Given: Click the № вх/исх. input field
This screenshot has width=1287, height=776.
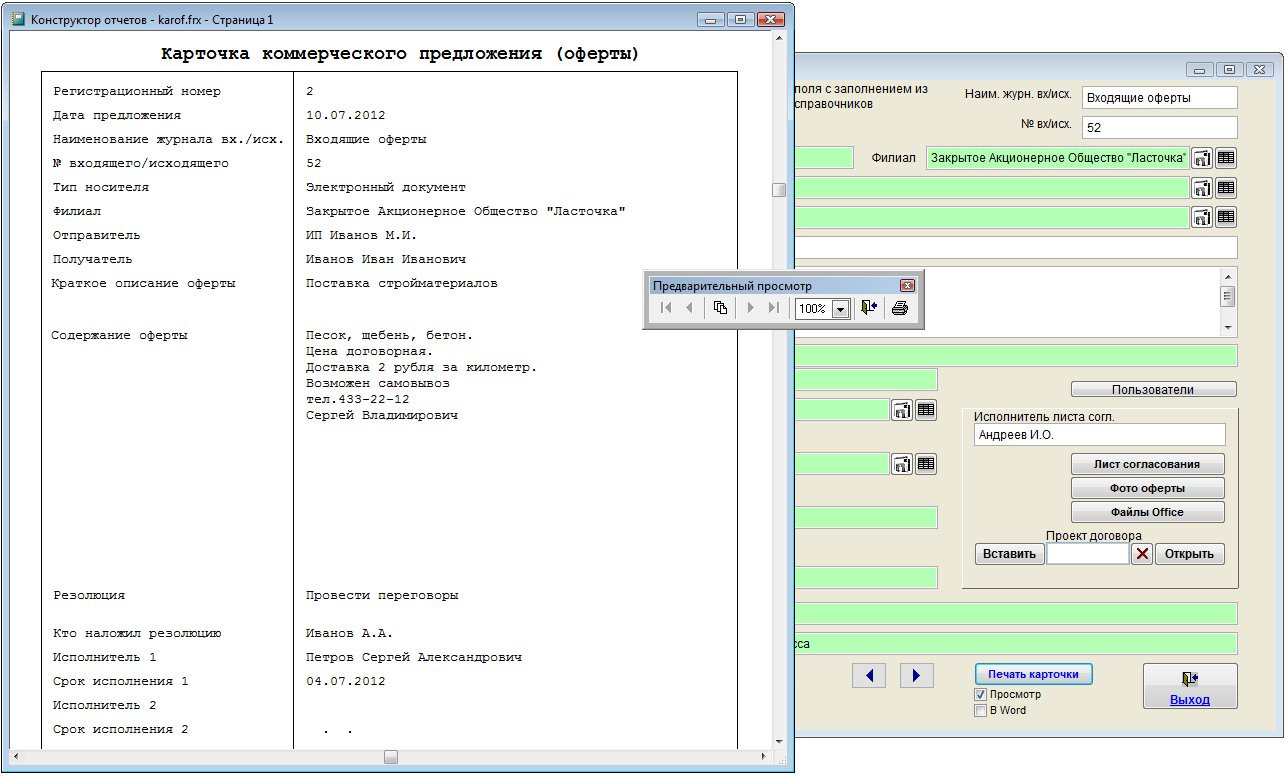Looking at the screenshot, I should (1159, 128).
